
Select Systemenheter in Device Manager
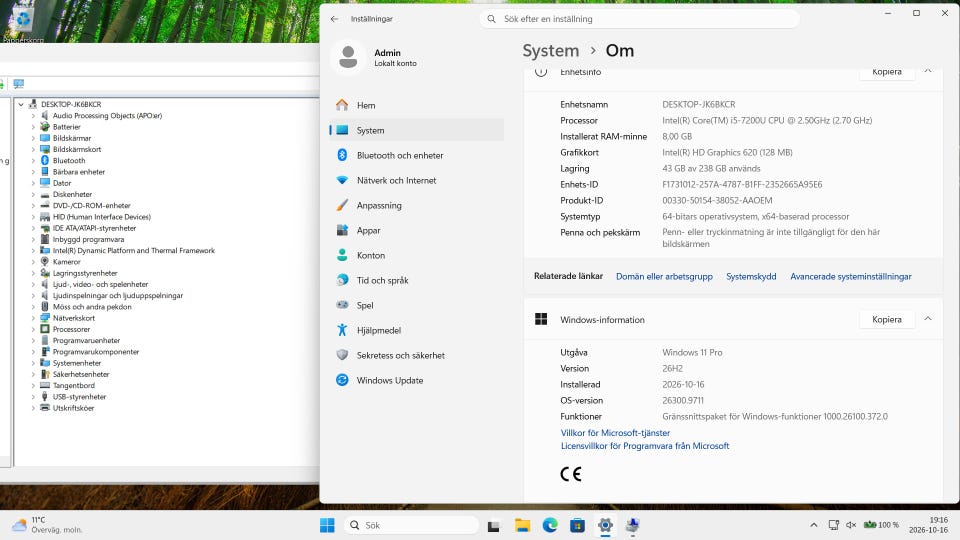(x=77, y=363)
